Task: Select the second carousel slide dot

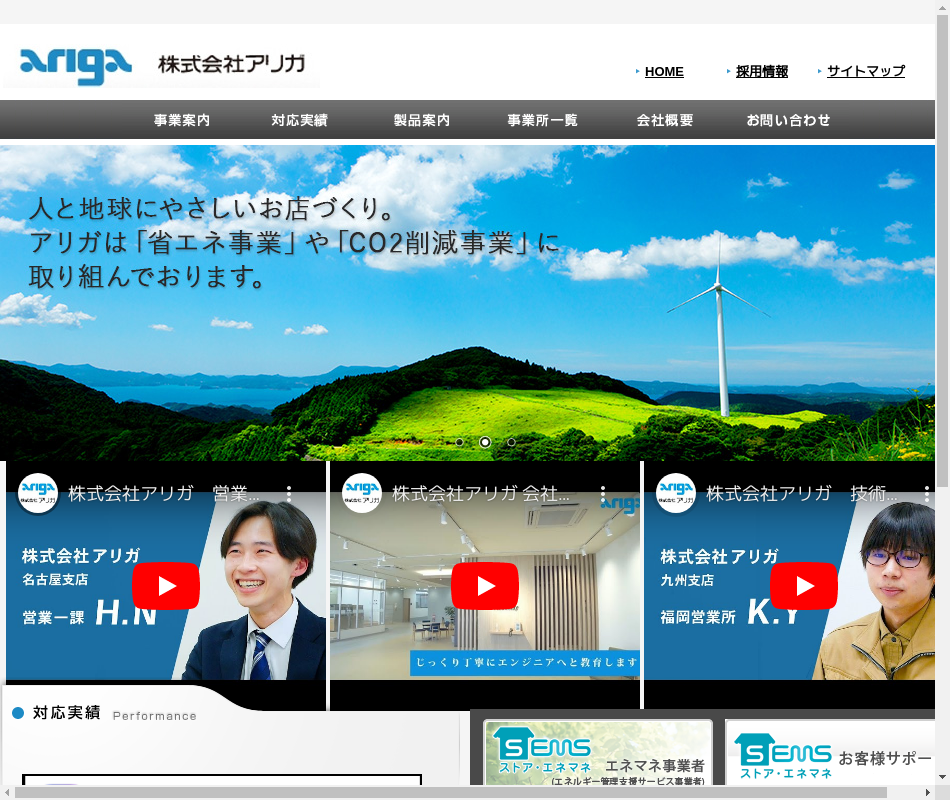Action: point(485,442)
